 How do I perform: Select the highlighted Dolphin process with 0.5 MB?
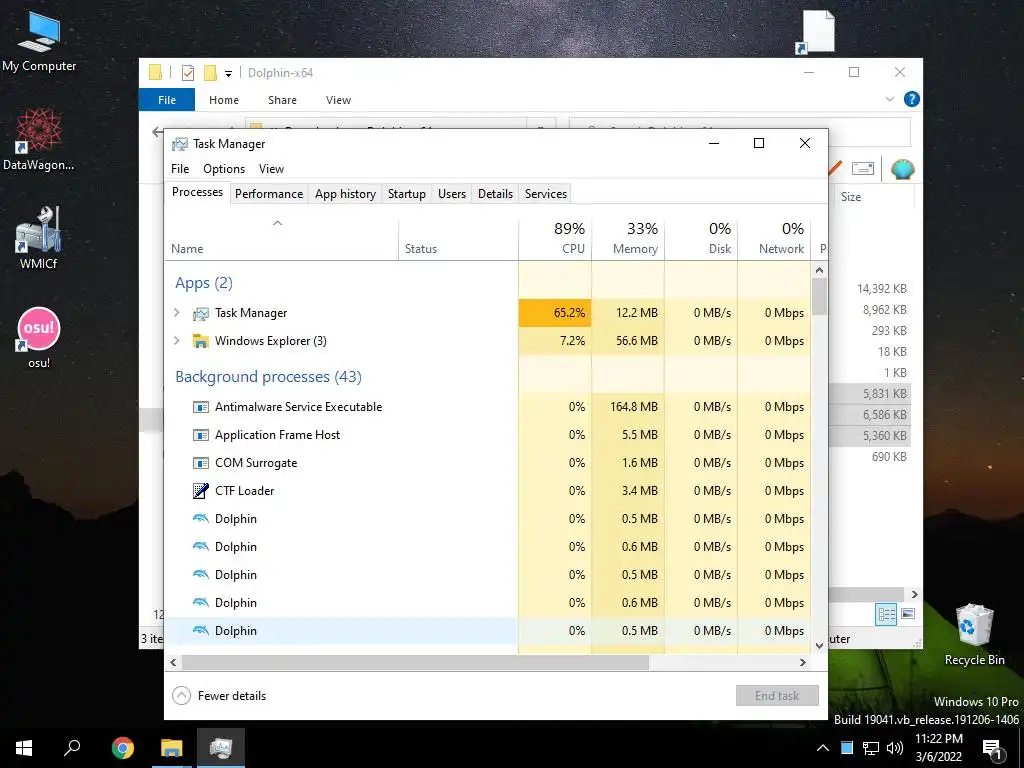pyautogui.click(x=488, y=631)
